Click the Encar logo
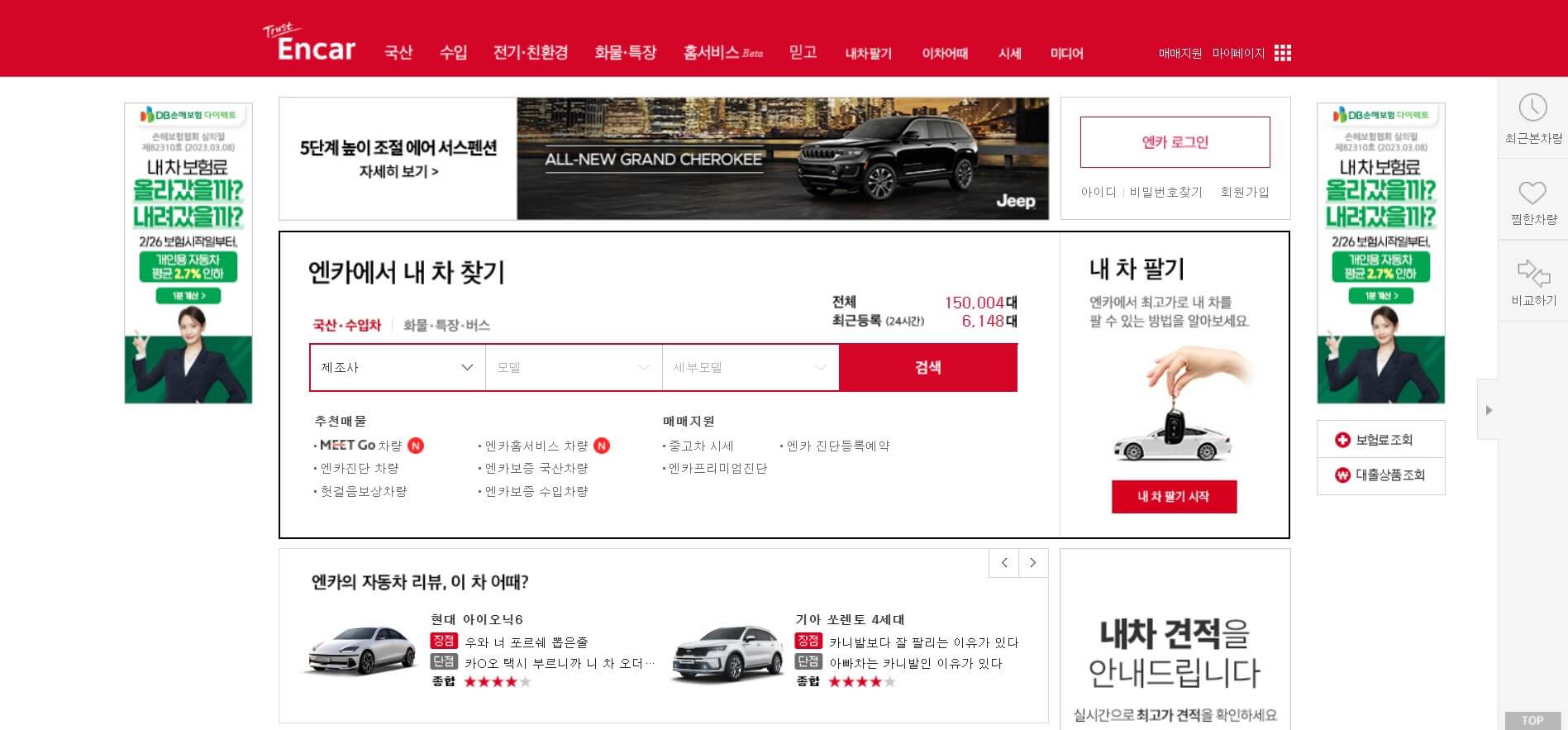The image size is (1568, 730). (x=310, y=43)
